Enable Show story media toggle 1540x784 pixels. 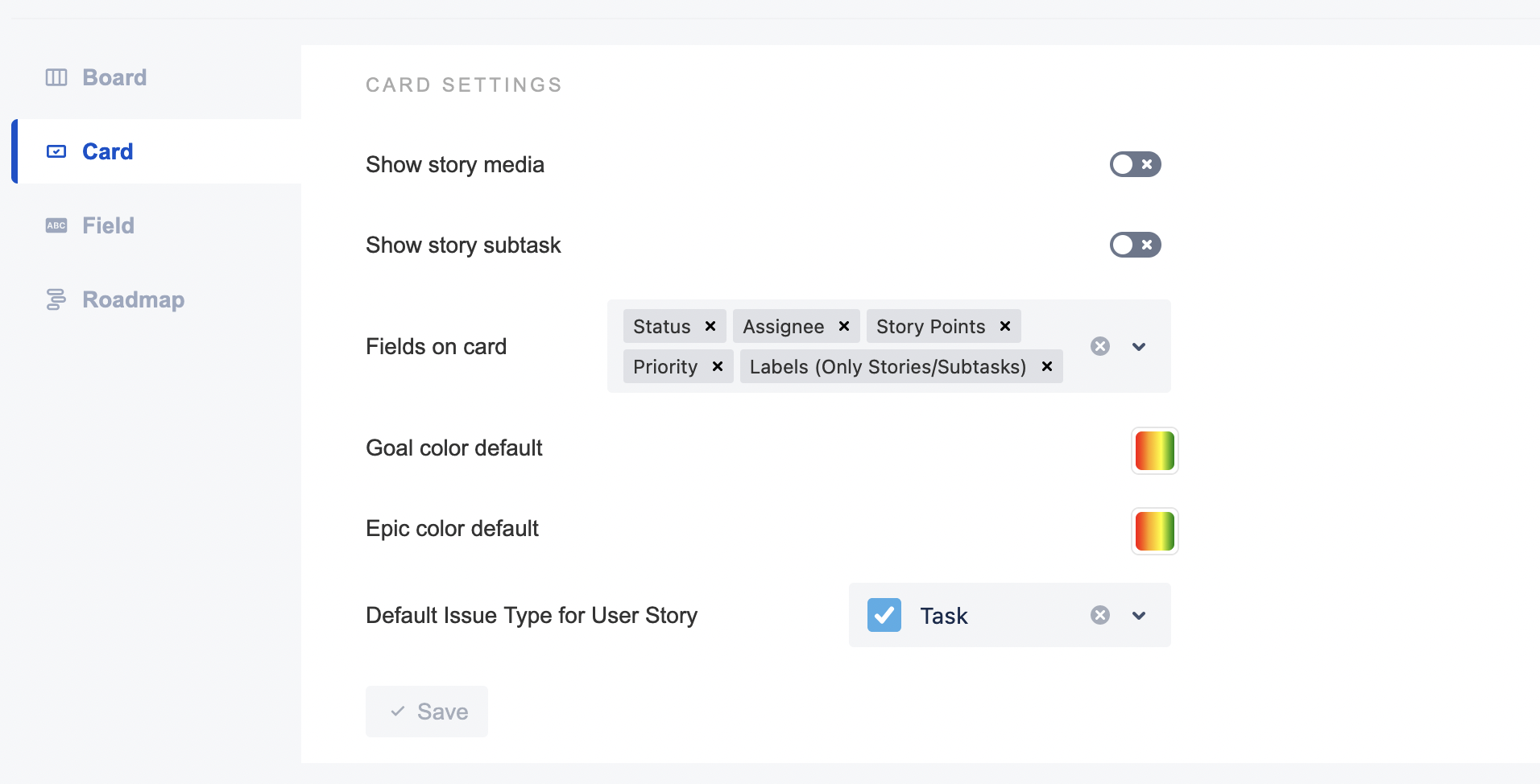pos(1135,164)
